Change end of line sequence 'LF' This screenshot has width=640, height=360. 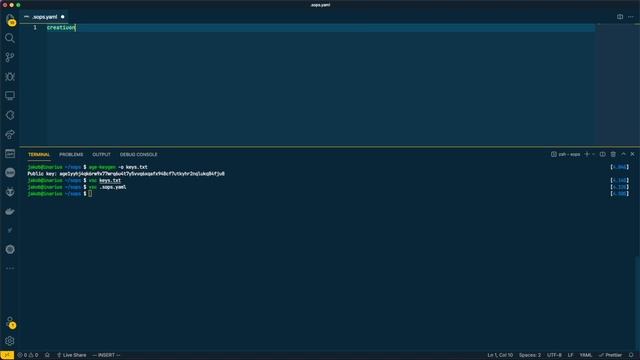pyautogui.click(x=571, y=355)
